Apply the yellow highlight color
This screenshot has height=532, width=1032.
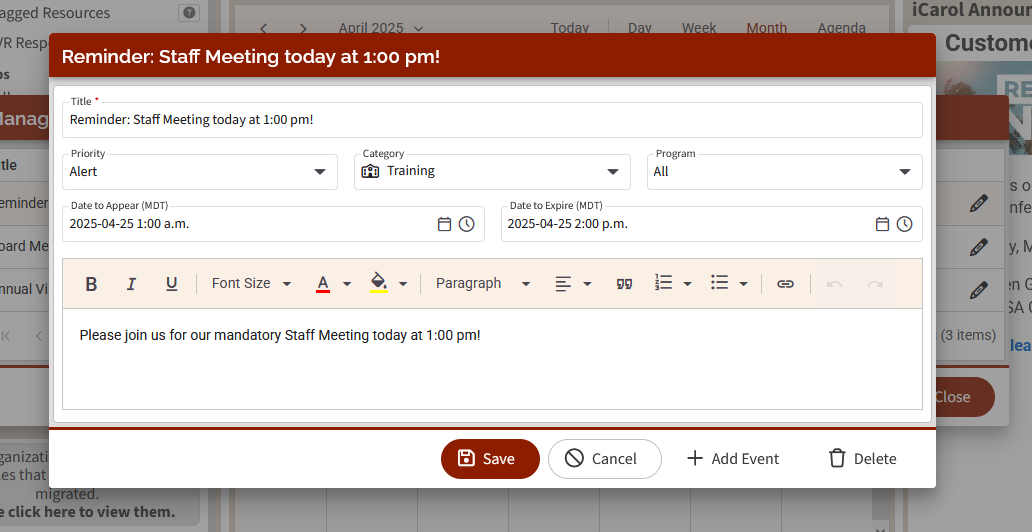(378, 284)
